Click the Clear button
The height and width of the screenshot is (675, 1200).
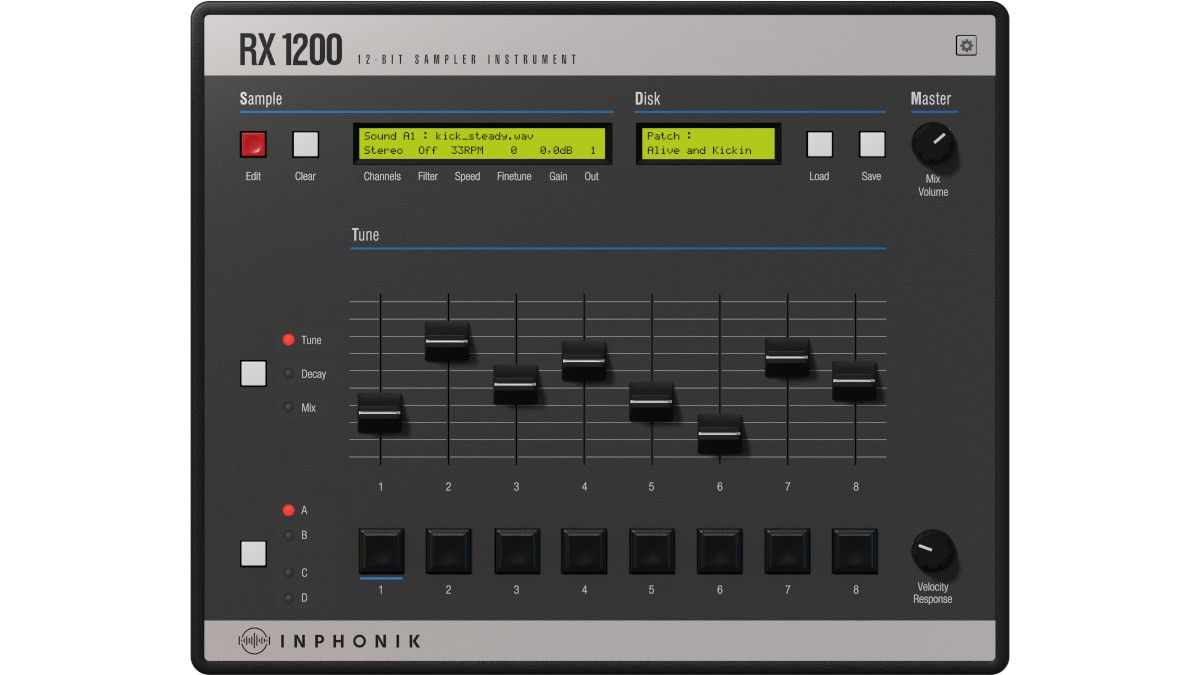(x=304, y=144)
